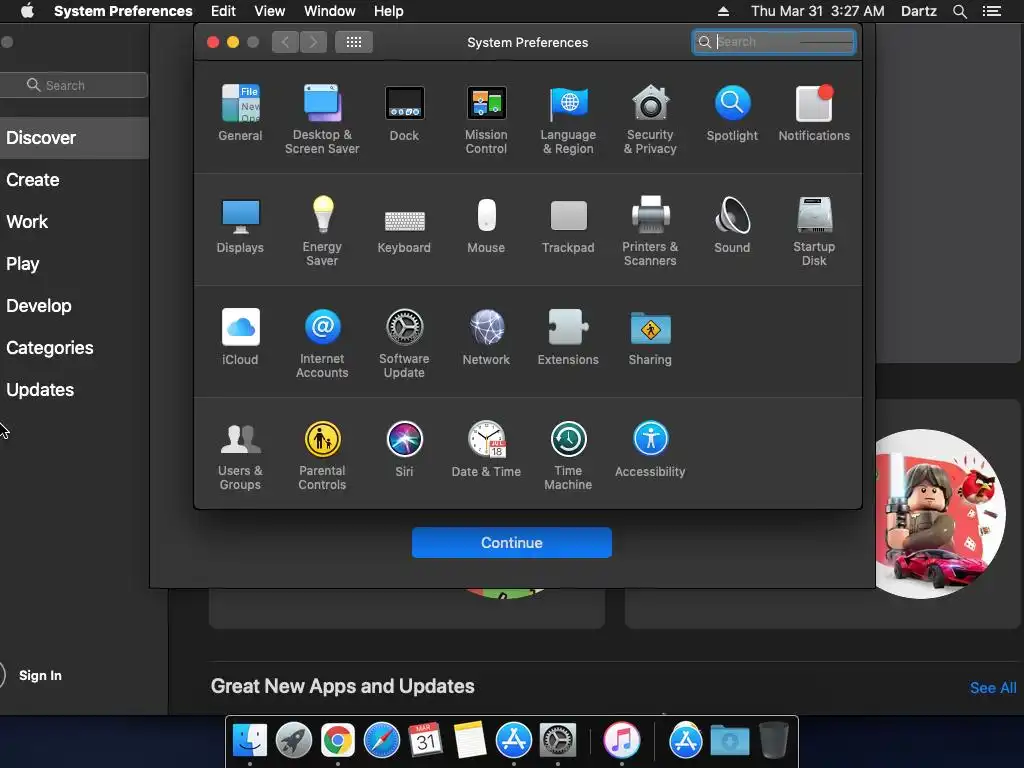Image resolution: width=1024 pixels, height=768 pixels.
Task: Open Spotlight search in menu bar
Action: pos(959,11)
